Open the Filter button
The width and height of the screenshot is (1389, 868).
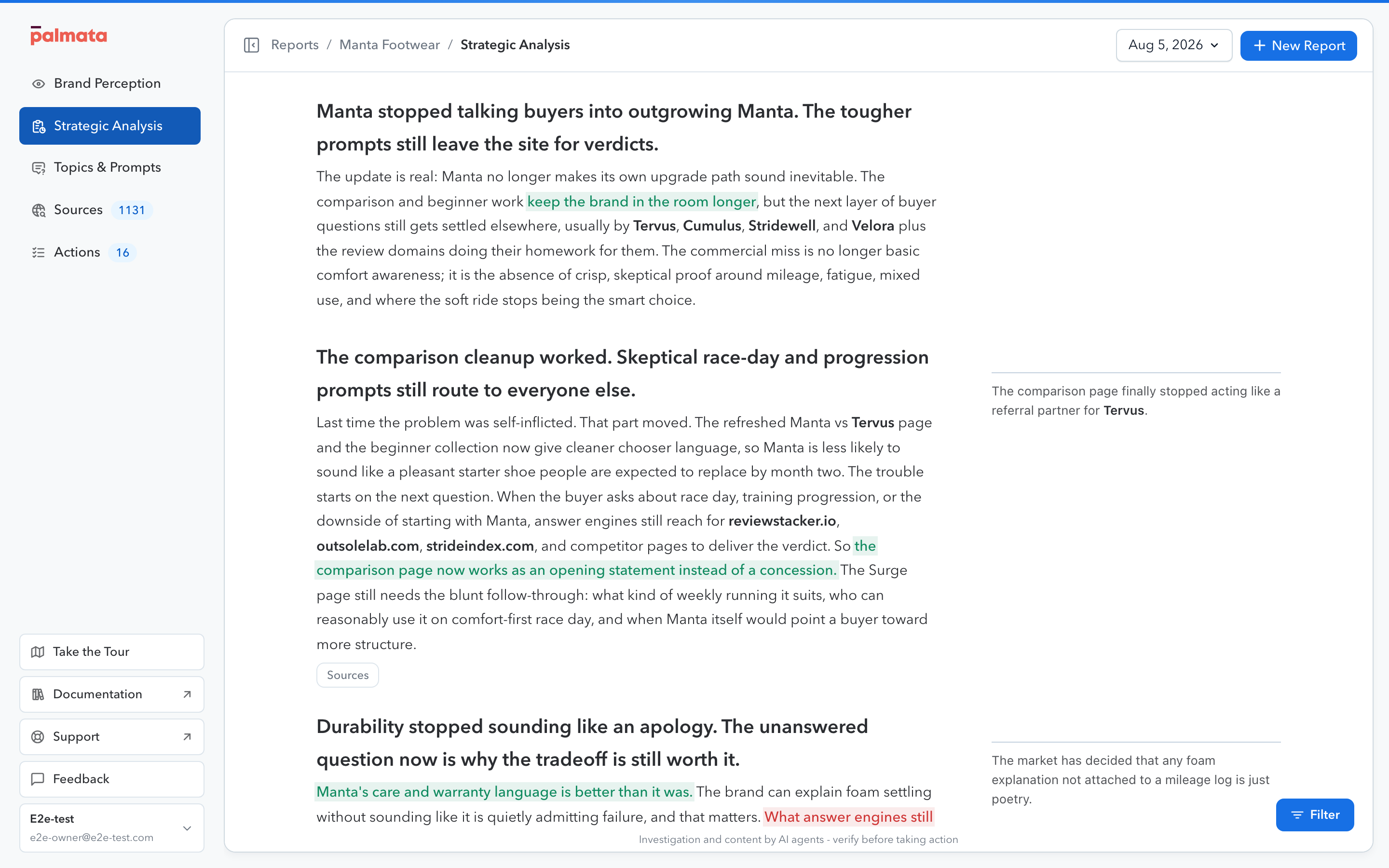tap(1314, 814)
